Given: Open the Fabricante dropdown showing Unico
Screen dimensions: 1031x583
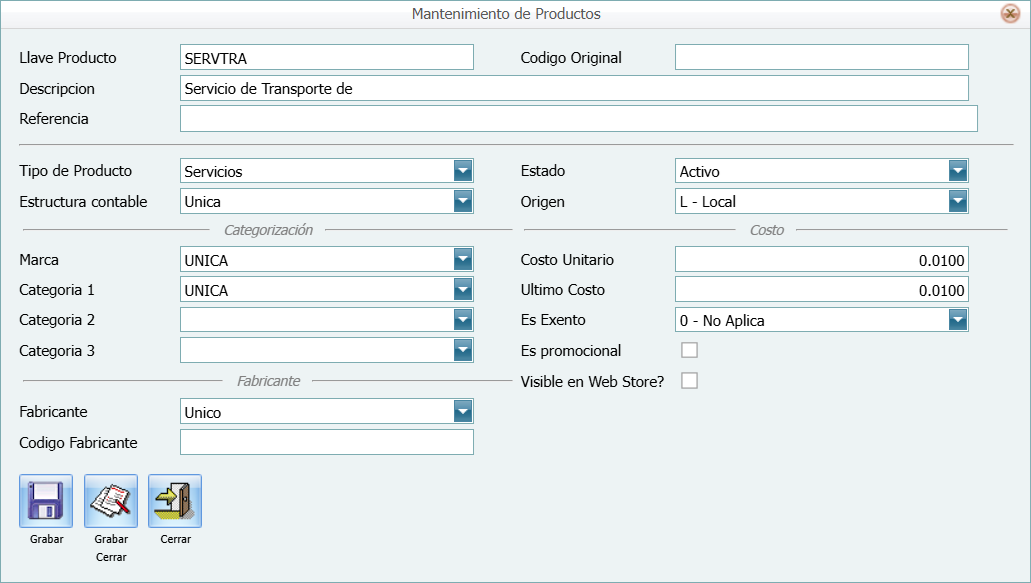Looking at the screenshot, I should (x=463, y=411).
